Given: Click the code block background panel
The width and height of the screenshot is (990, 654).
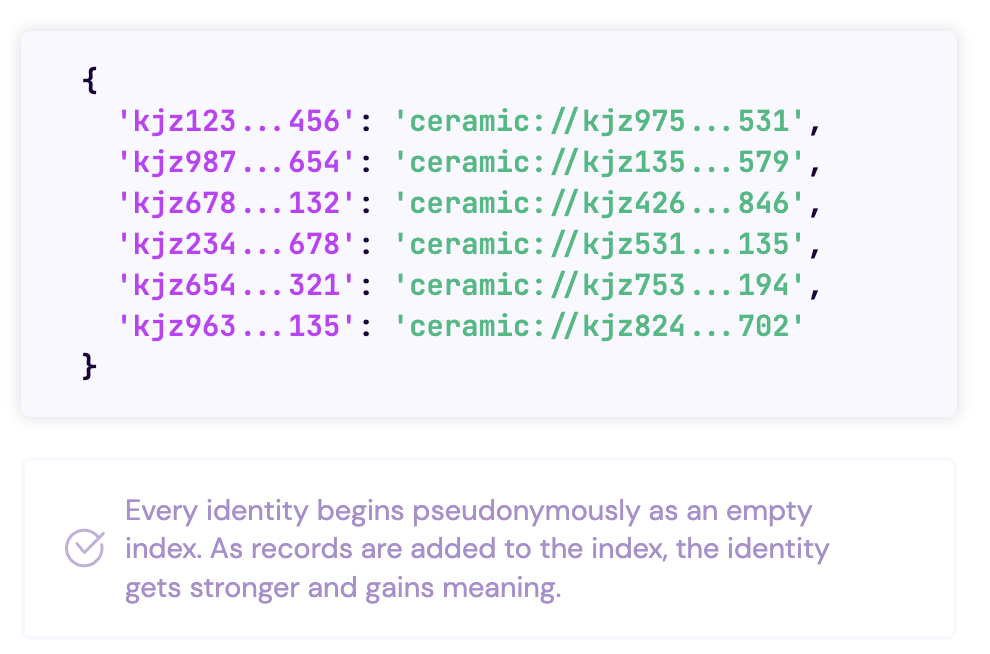Looking at the screenshot, I should pyautogui.click(x=489, y=223).
